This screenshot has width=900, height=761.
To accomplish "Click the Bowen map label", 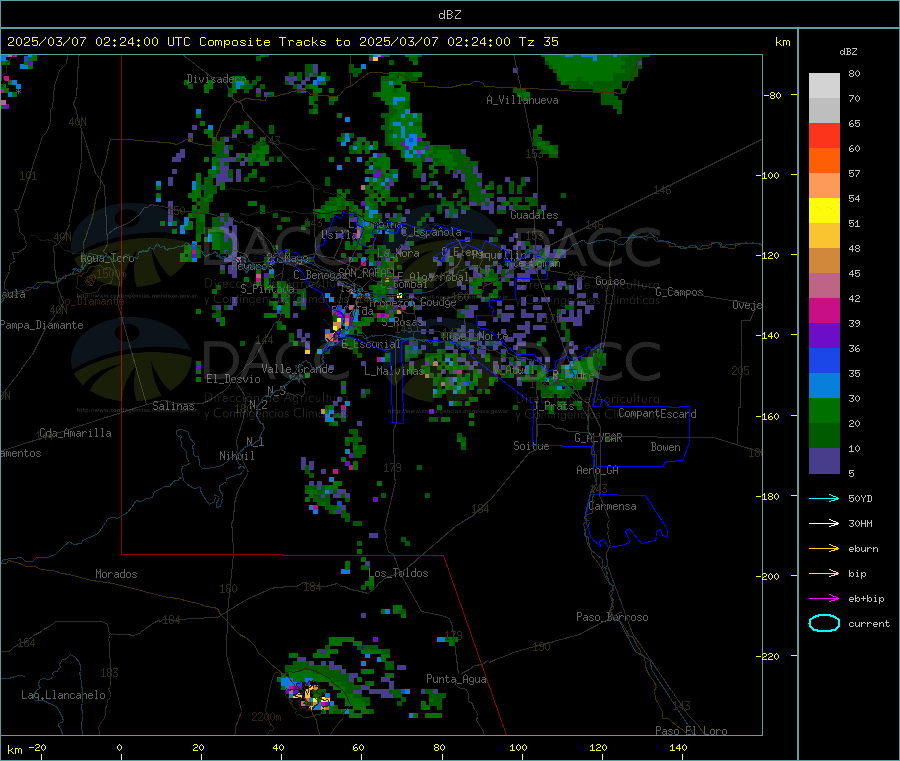I will pos(665,447).
